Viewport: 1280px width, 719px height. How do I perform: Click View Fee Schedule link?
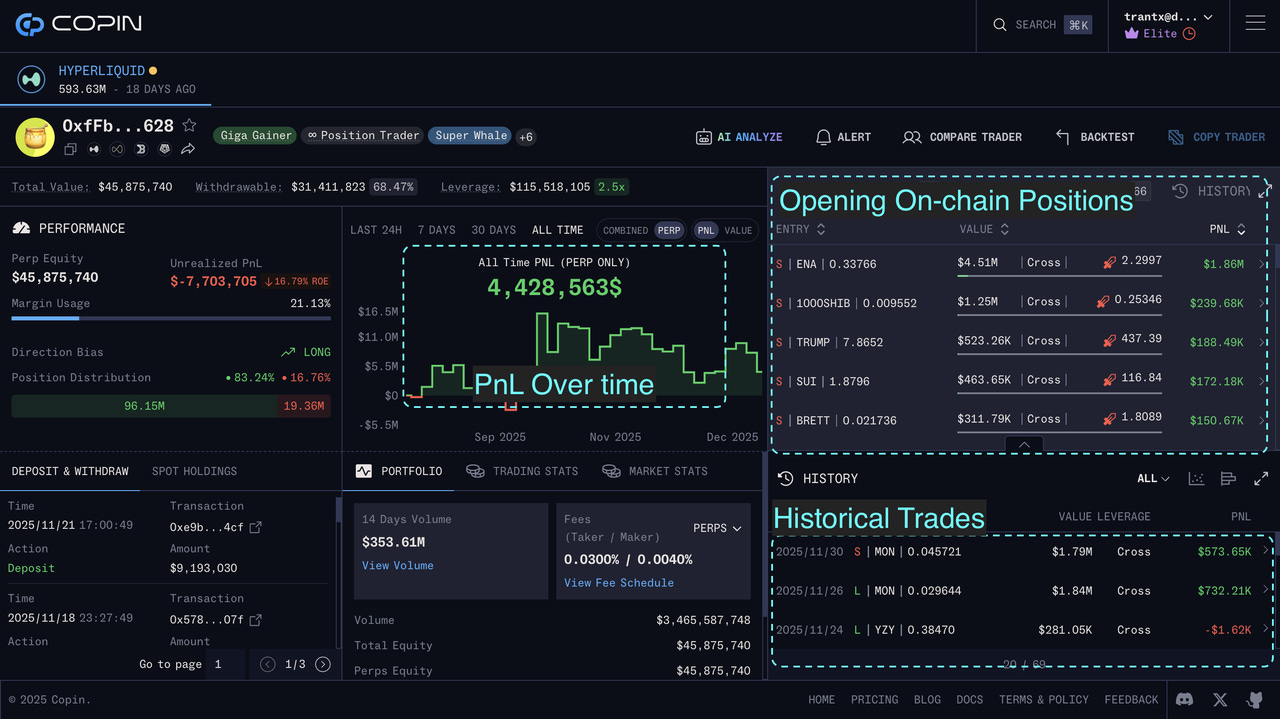(x=619, y=583)
